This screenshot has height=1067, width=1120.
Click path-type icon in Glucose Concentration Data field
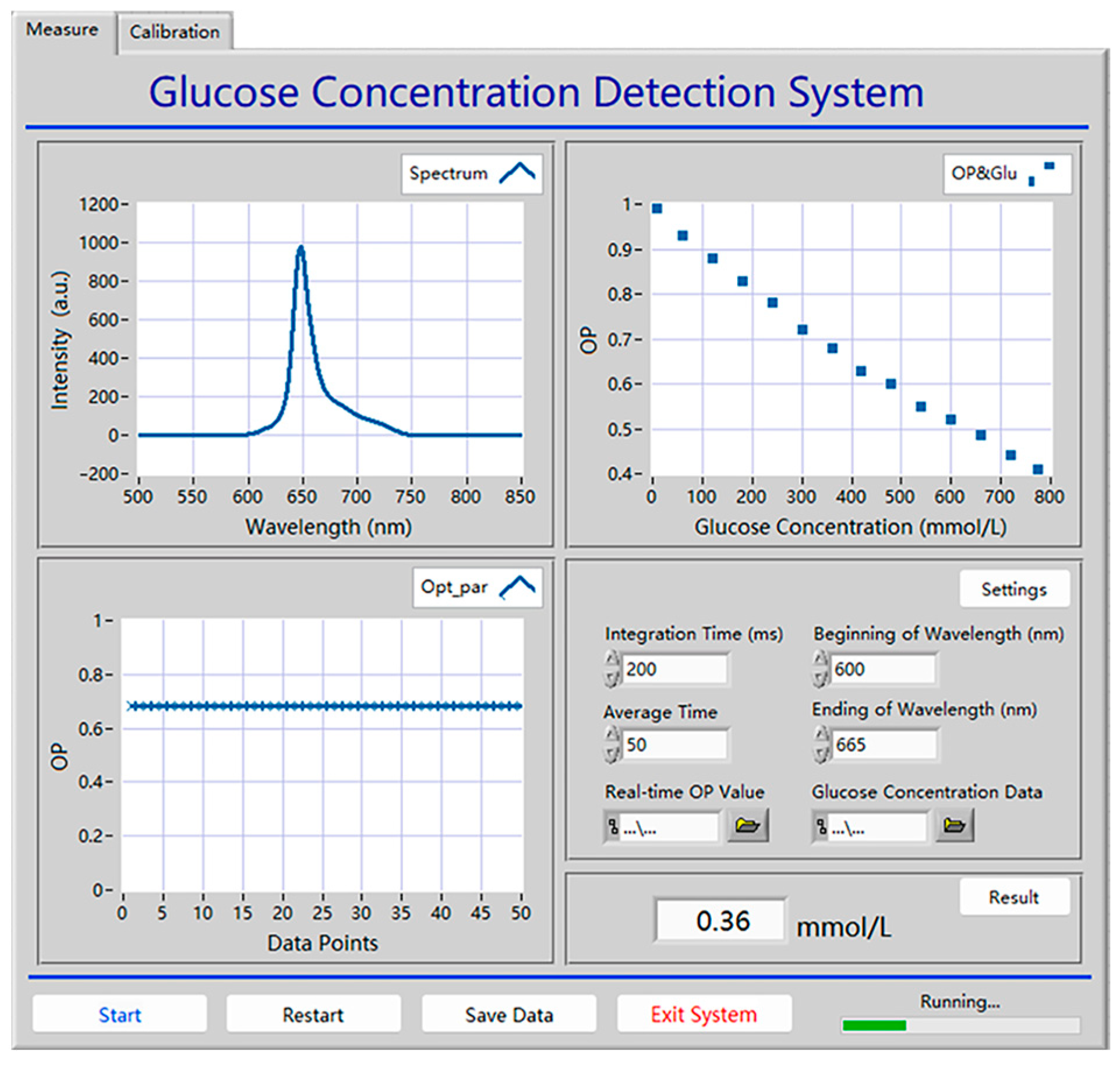(x=821, y=826)
